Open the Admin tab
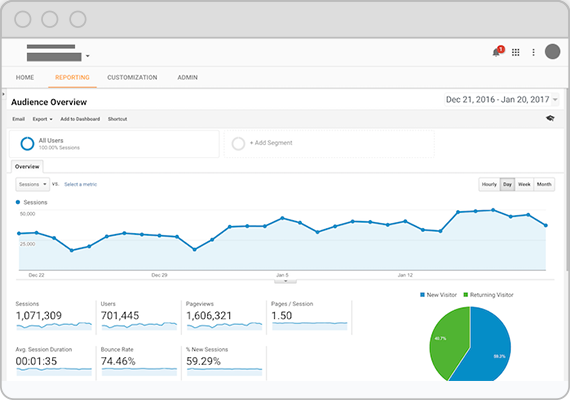 [x=188, y=77]
